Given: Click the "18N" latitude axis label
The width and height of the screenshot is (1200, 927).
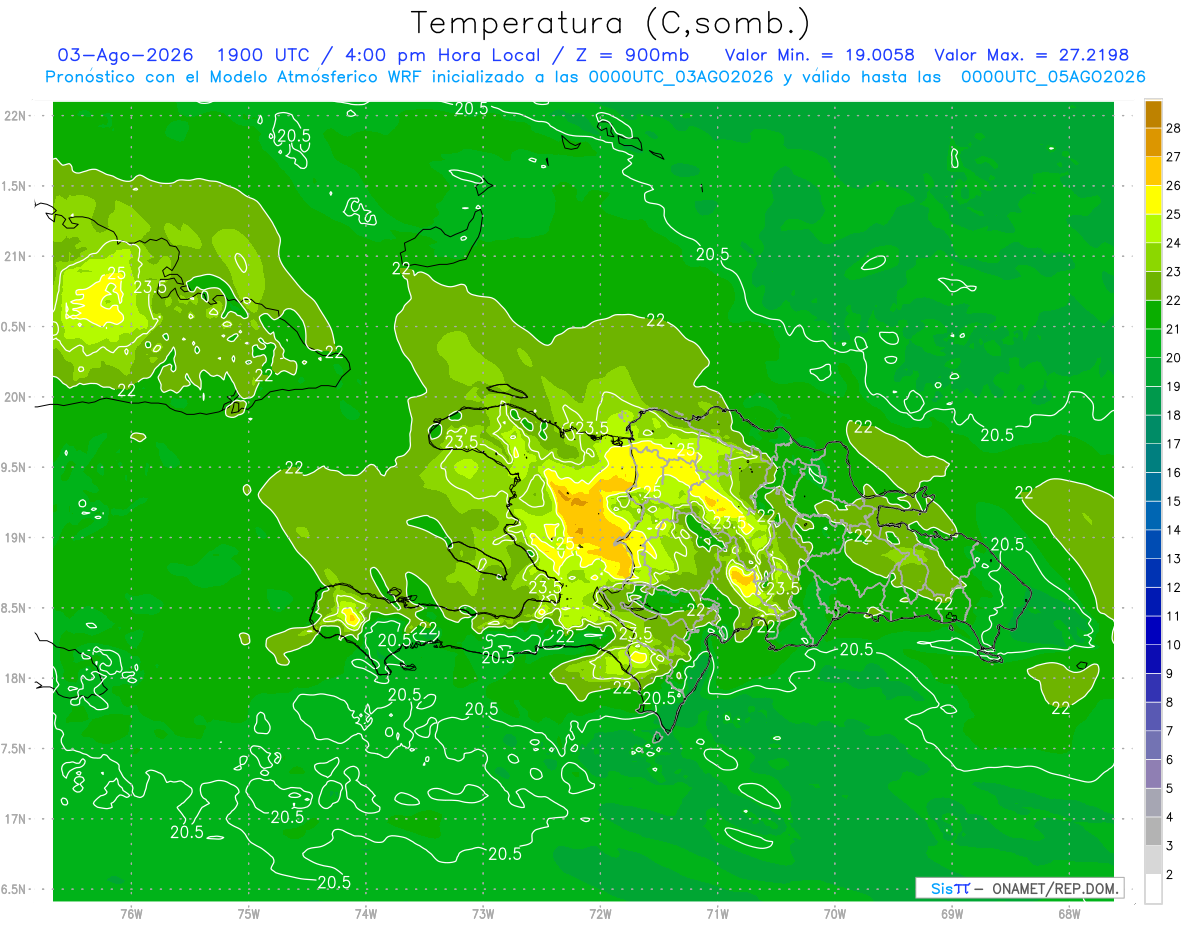Looking at the screenshot, I should pos(15,678).
